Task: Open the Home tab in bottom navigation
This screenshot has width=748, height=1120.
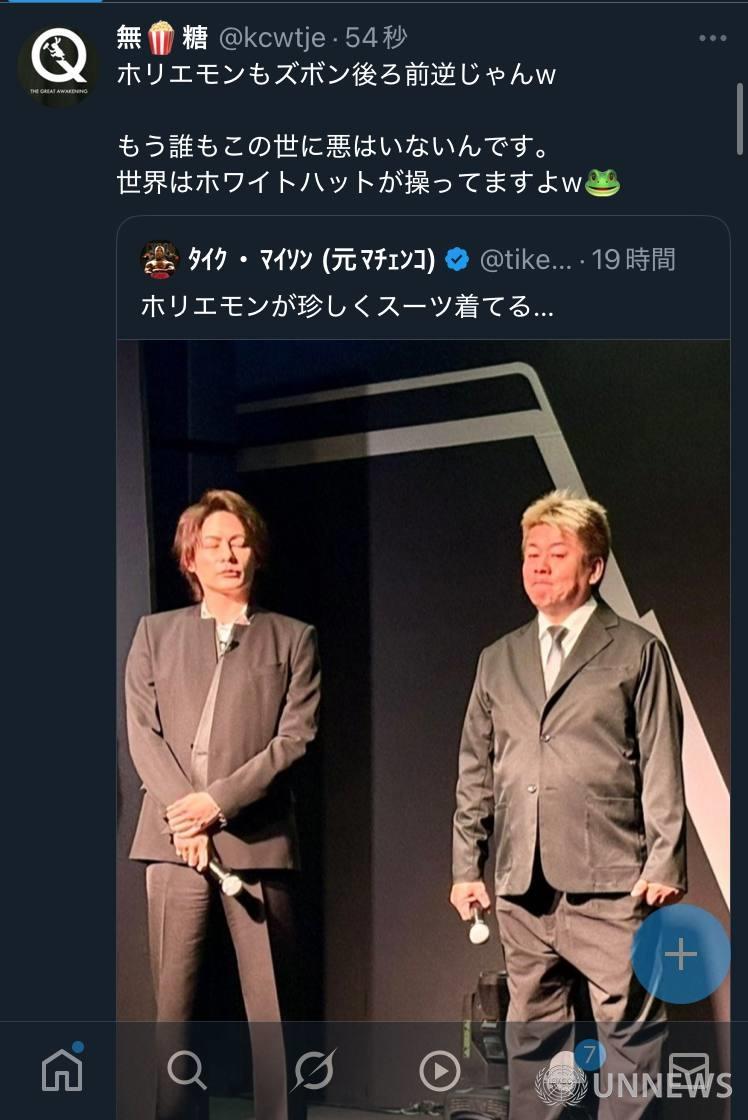Action: [62, 1070]
